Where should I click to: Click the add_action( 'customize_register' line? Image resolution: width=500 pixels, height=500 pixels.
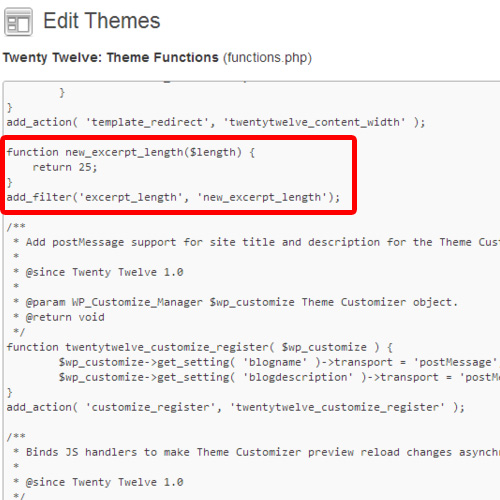[x=236, y=407]
